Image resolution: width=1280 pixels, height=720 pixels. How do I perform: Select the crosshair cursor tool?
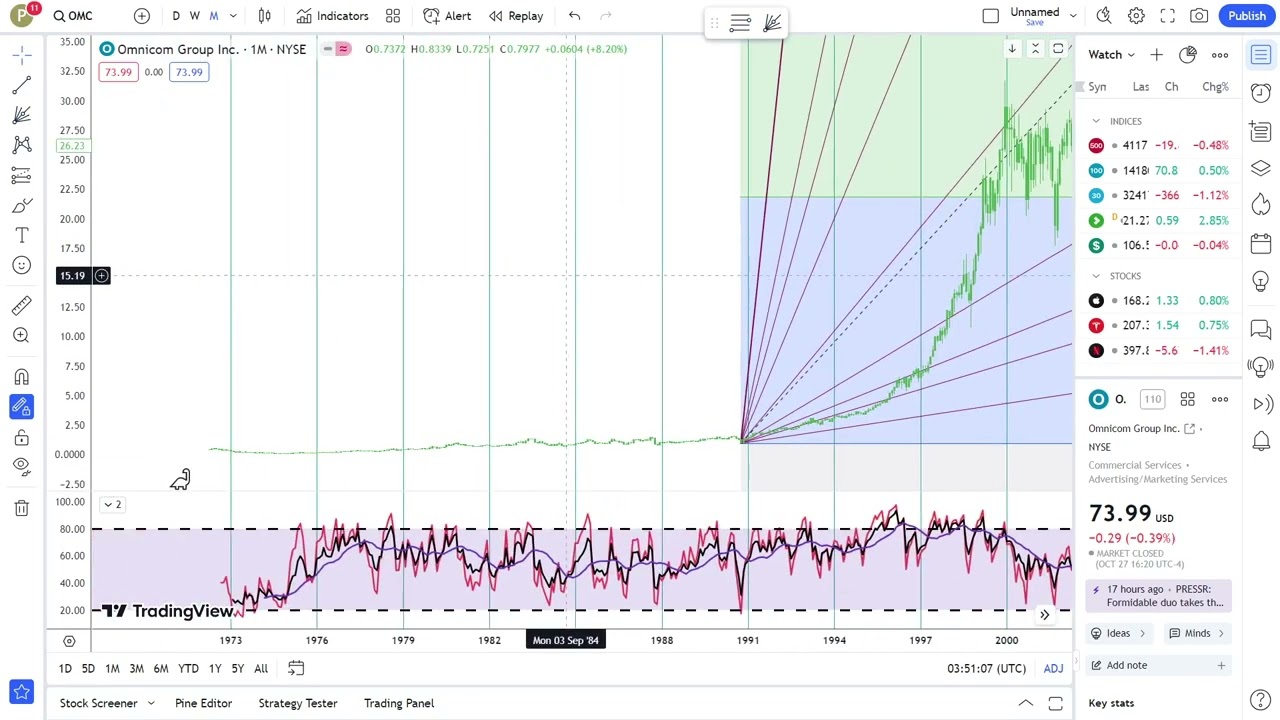tap(21, 56)
